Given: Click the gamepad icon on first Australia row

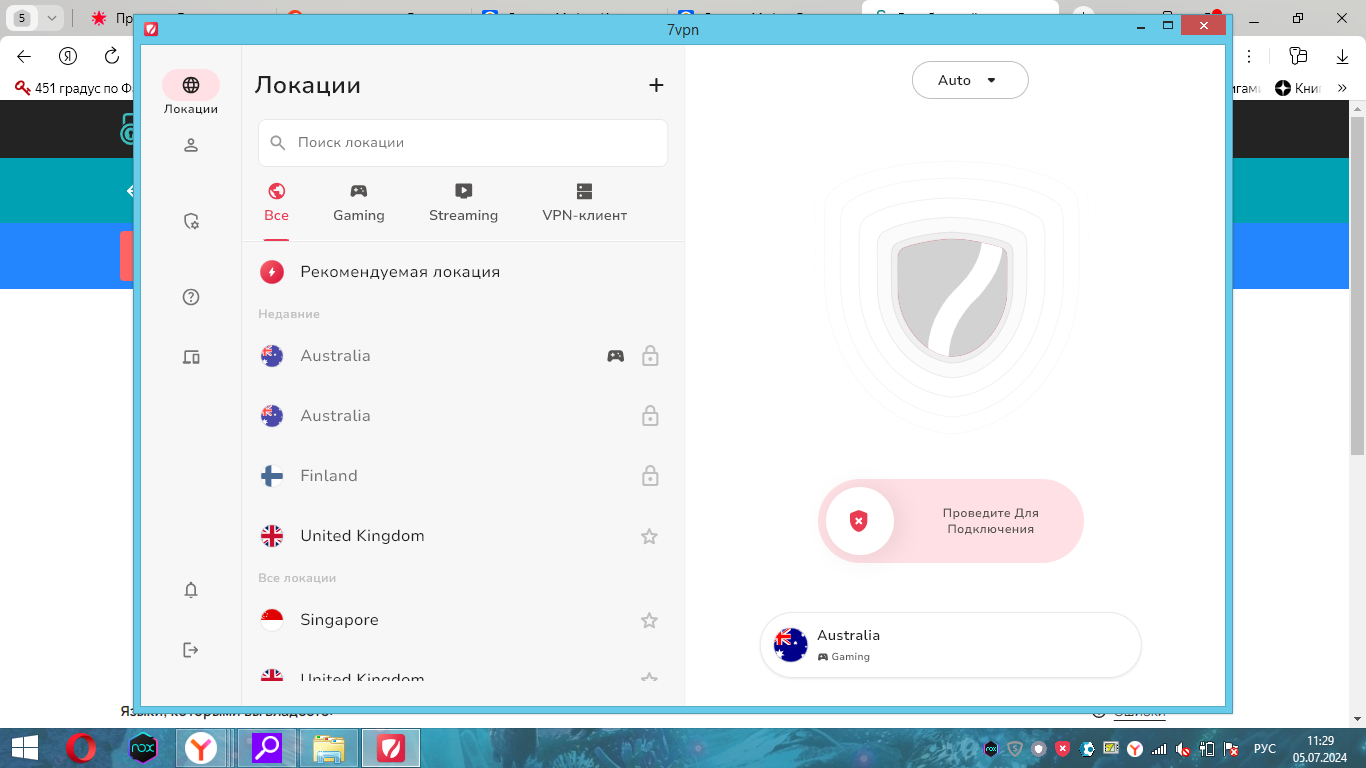Looking at the screenshot, I should tap(616, 355).
